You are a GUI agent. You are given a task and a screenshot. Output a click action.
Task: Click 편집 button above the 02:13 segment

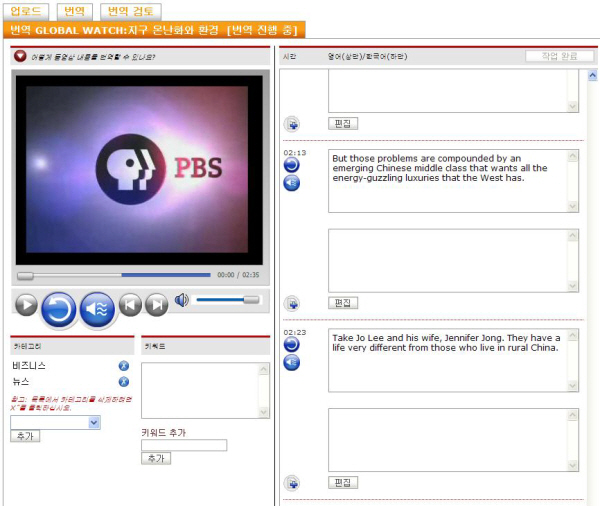343,124
